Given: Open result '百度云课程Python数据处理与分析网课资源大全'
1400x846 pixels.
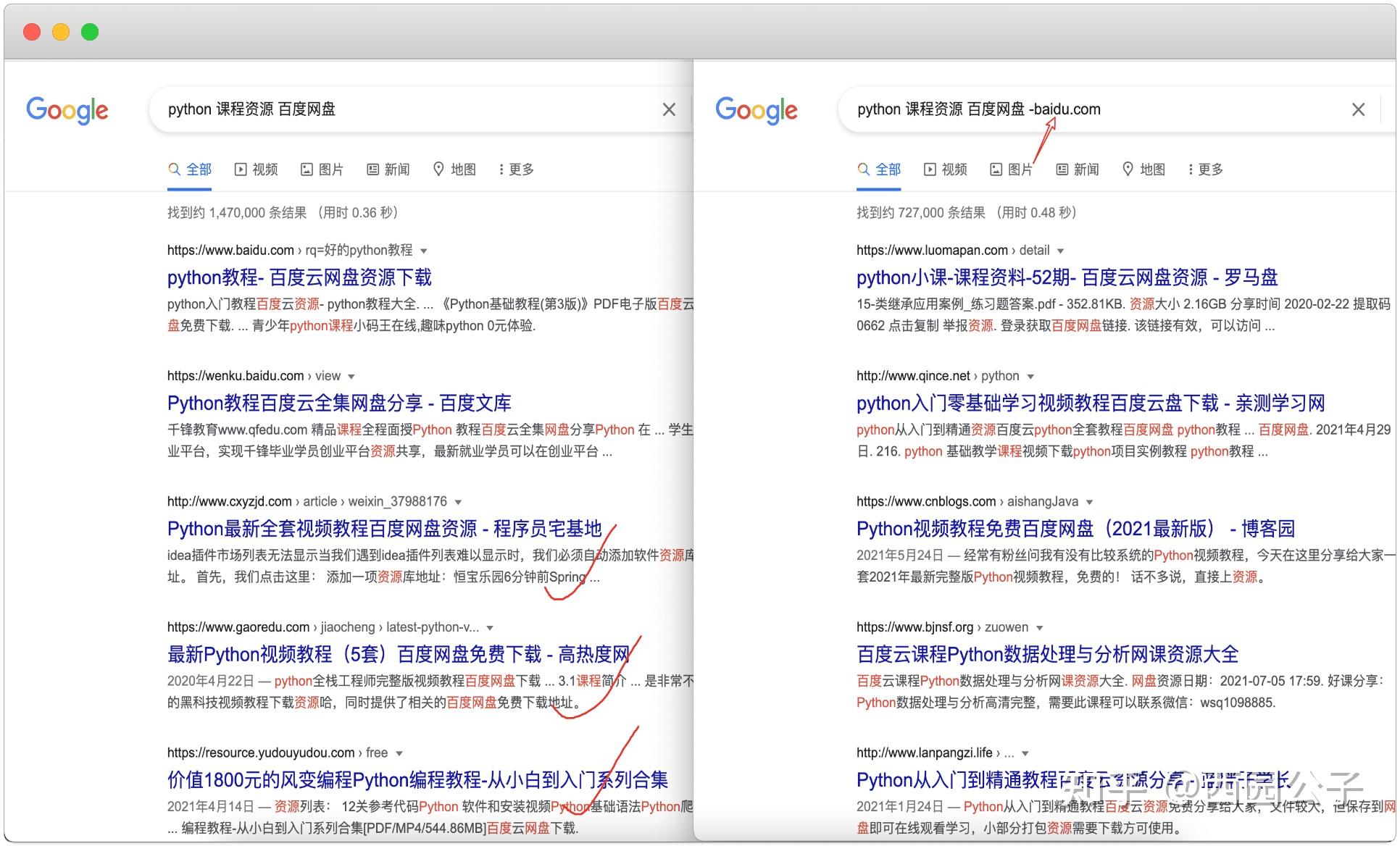Looking at the screenshot, I should pyautogui.click(x=1048, y=654).
